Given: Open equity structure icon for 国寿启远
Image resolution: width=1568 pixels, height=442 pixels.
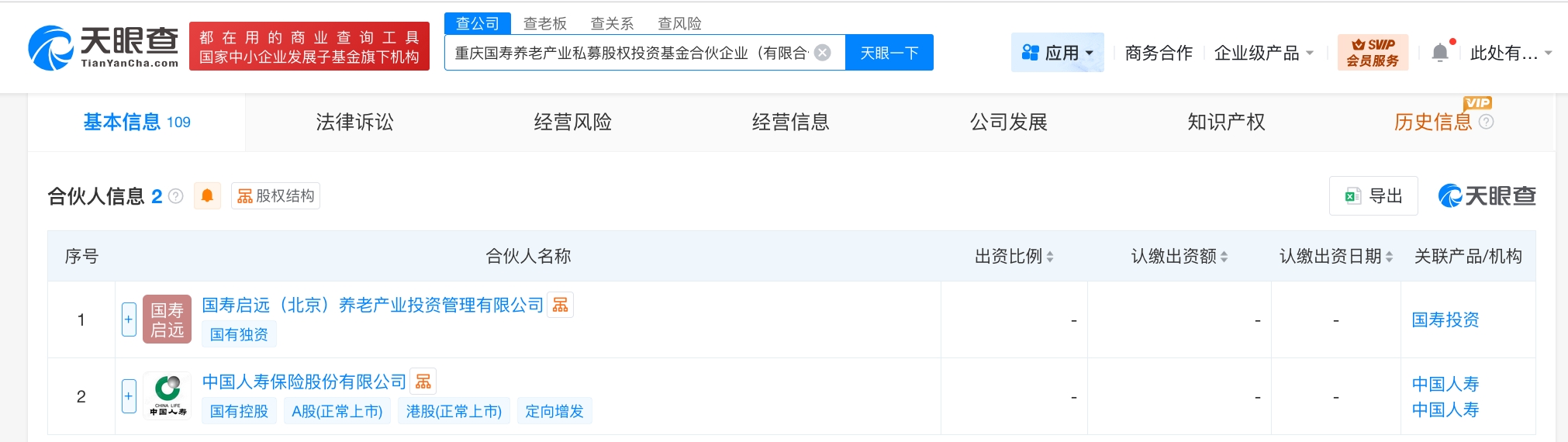Looking at the screenshot, I should [560, 306].
